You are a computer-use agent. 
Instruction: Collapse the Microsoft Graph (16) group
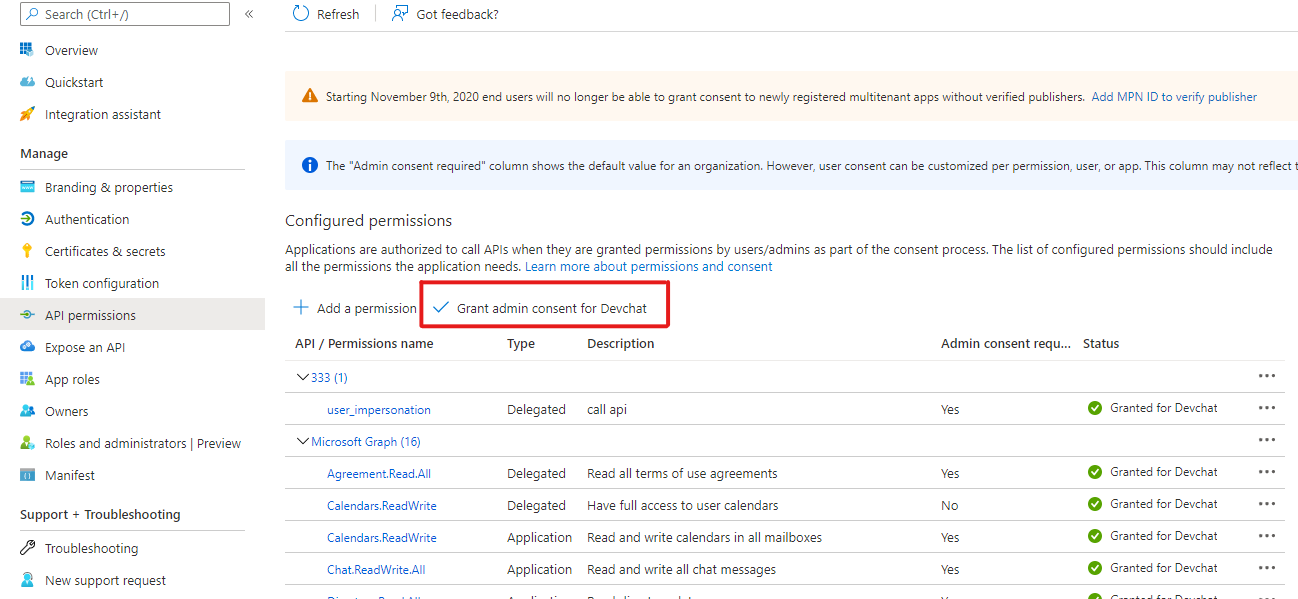tap(303, 441)
